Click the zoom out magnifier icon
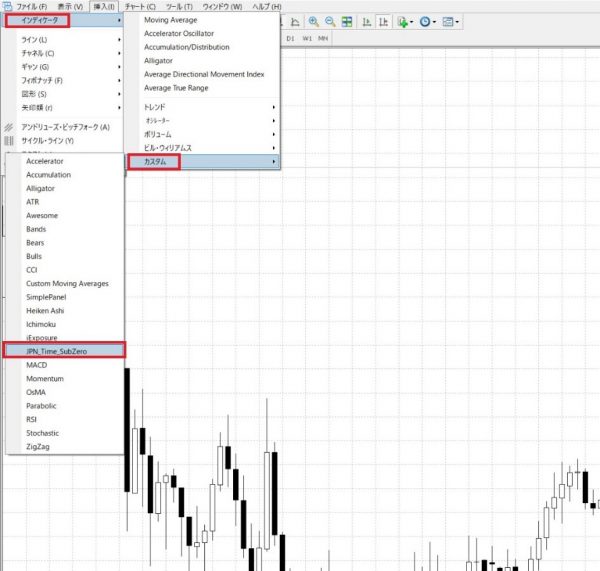Screen dimensions: 600x571 coord(329,21)
